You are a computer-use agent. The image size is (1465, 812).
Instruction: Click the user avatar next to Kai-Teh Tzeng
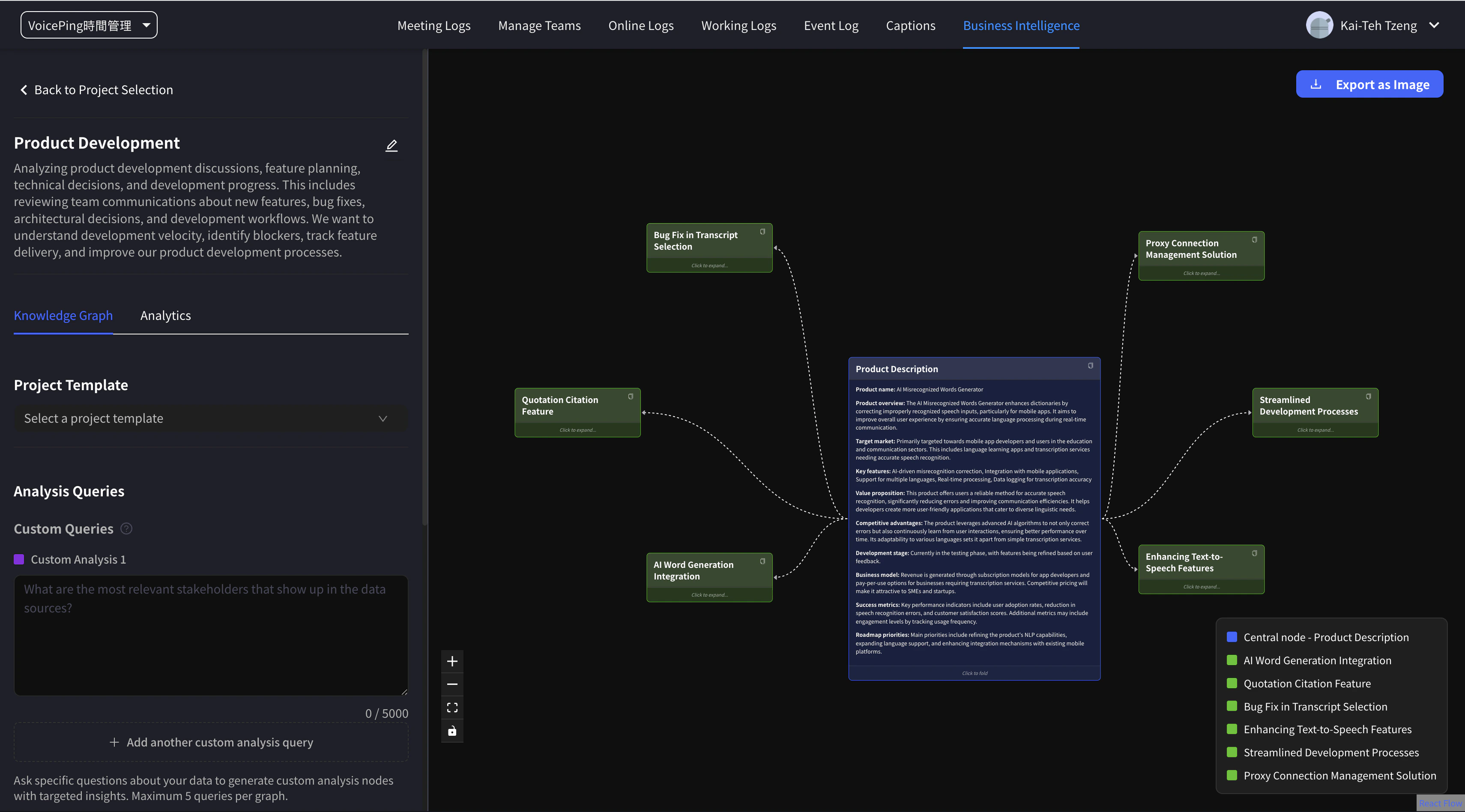point(1319,26)
